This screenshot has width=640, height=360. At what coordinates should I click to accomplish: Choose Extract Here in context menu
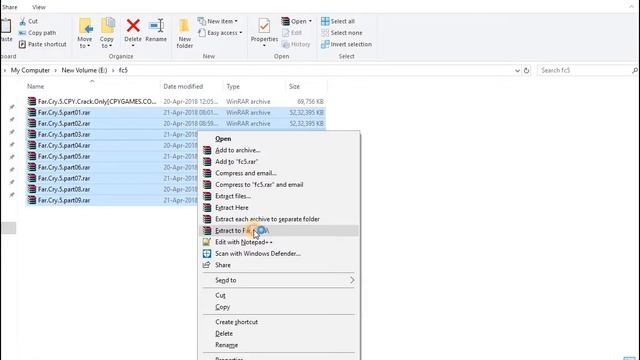279,207
